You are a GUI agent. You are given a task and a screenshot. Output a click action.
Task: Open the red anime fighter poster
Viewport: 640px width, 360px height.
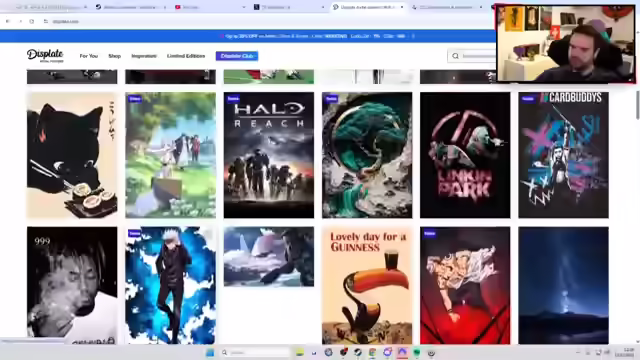click(465, 286)
